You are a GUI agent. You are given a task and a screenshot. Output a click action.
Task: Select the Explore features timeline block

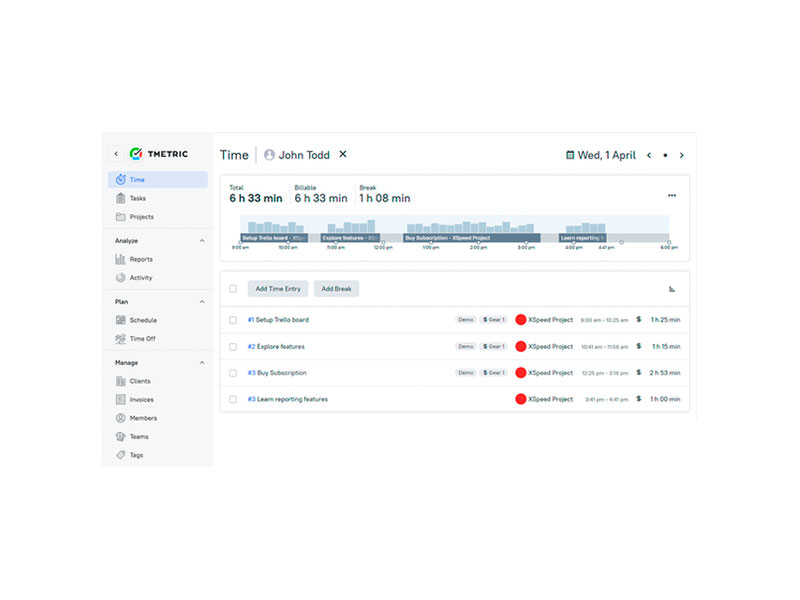[x=350, y=238]
